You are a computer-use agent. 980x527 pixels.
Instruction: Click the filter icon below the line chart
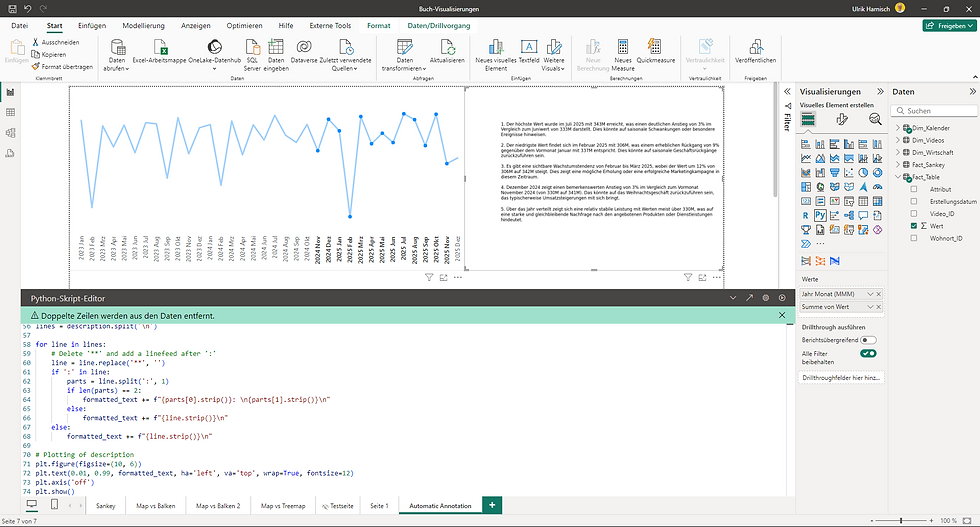(x=429, y=277)
